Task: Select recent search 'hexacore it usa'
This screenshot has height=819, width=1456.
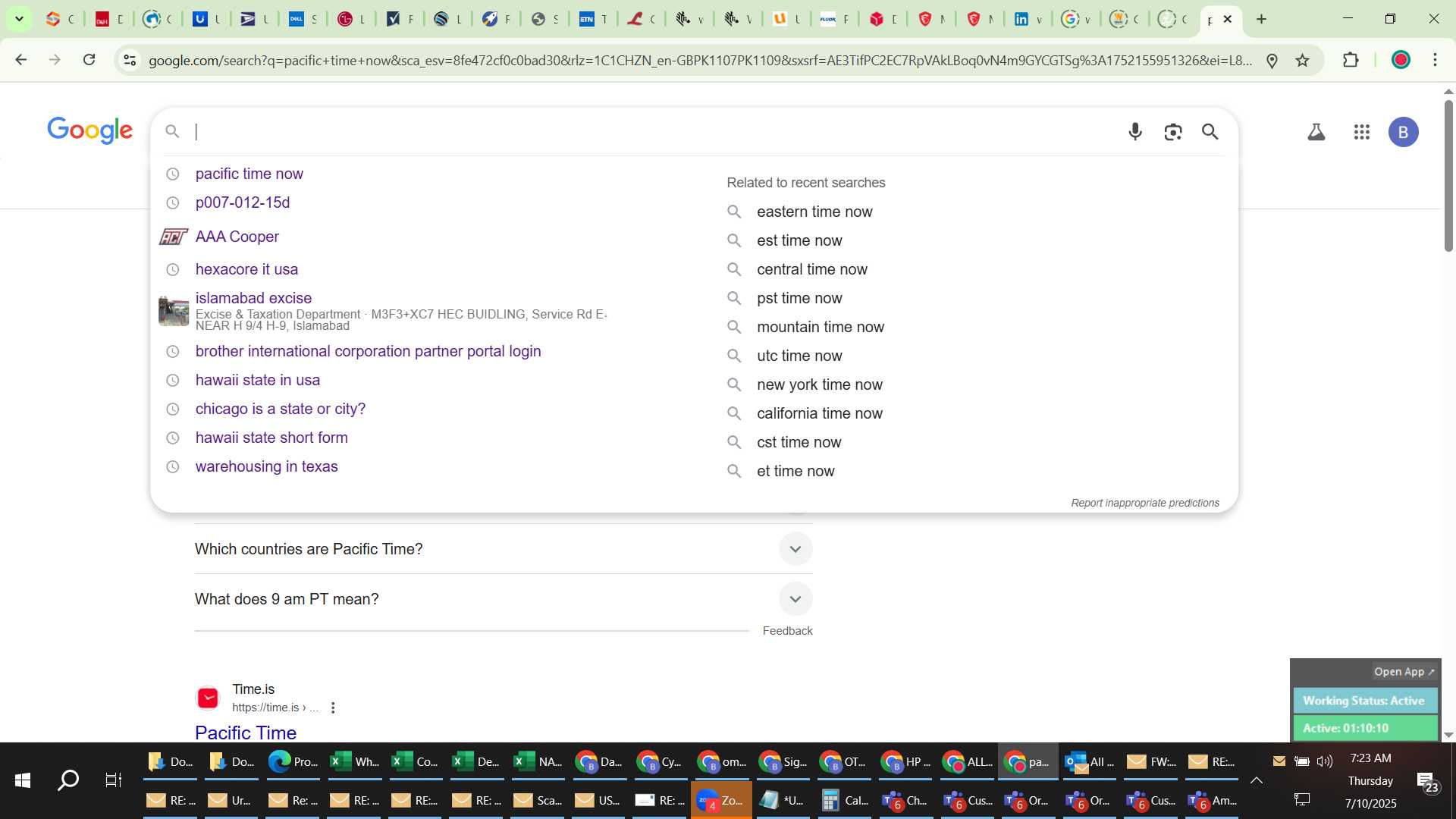Action: coord(246,269)
